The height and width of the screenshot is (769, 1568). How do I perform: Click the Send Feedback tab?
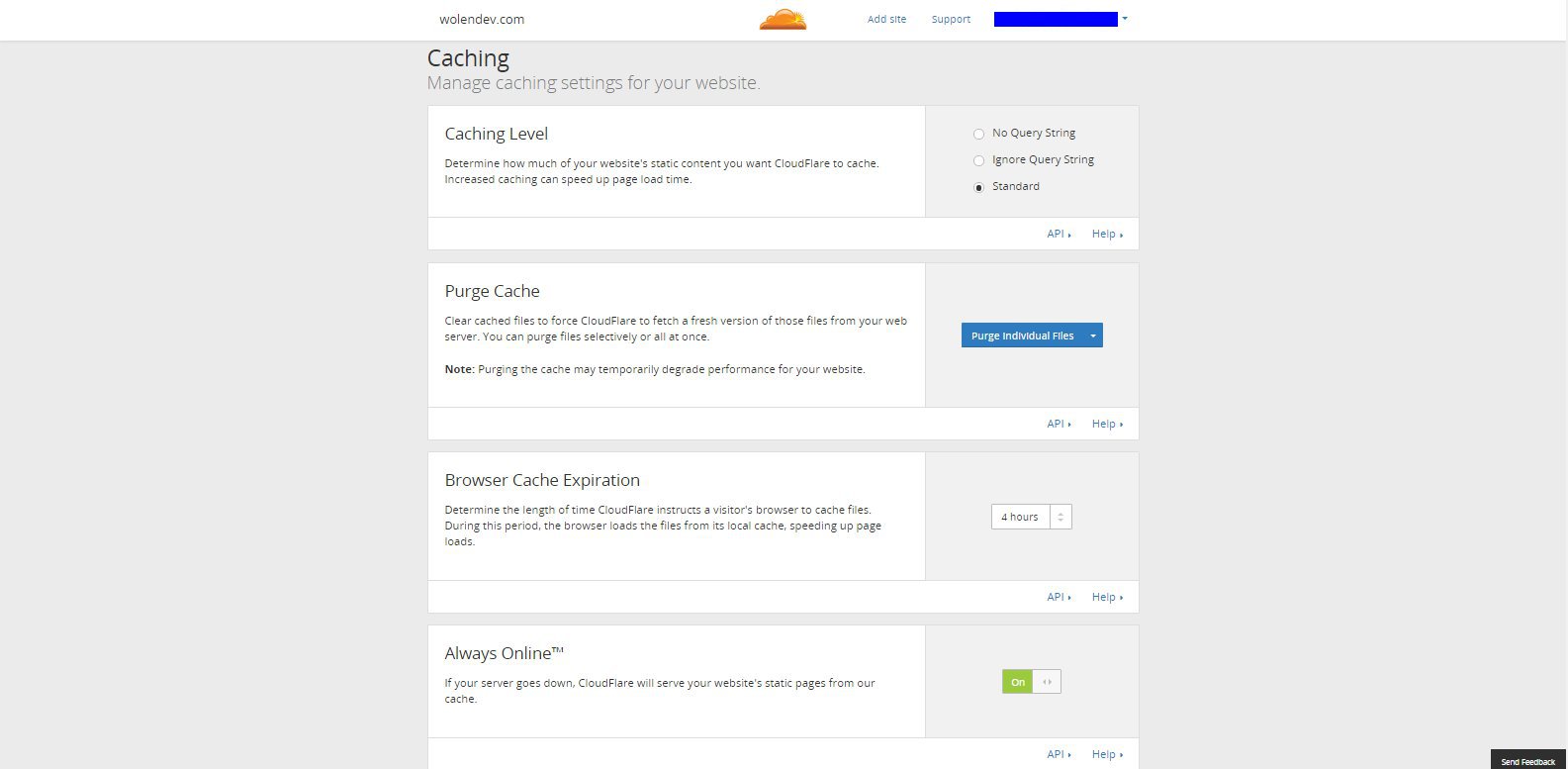click(x=1528, y=761)
